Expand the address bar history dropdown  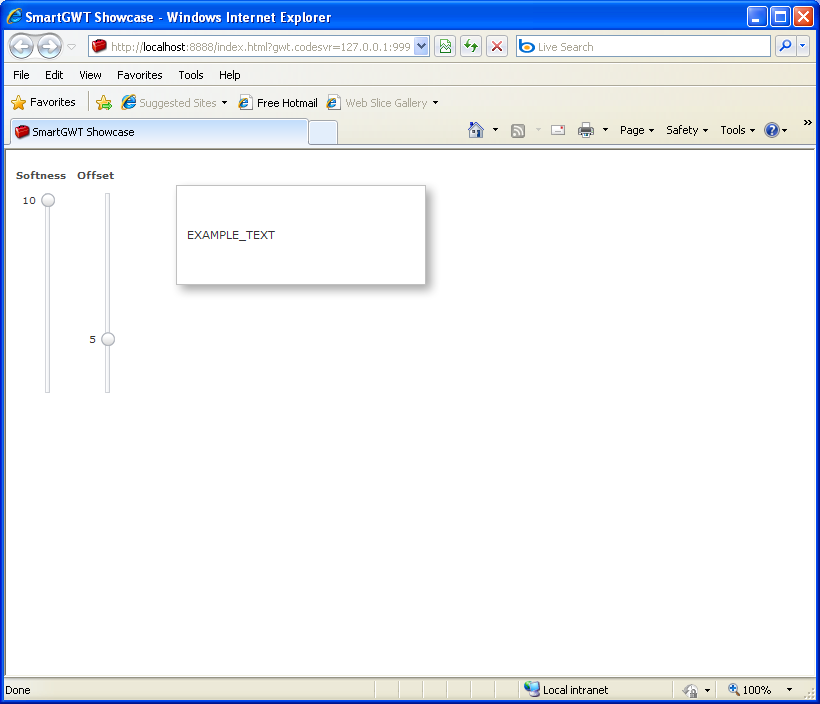[422, 47]
